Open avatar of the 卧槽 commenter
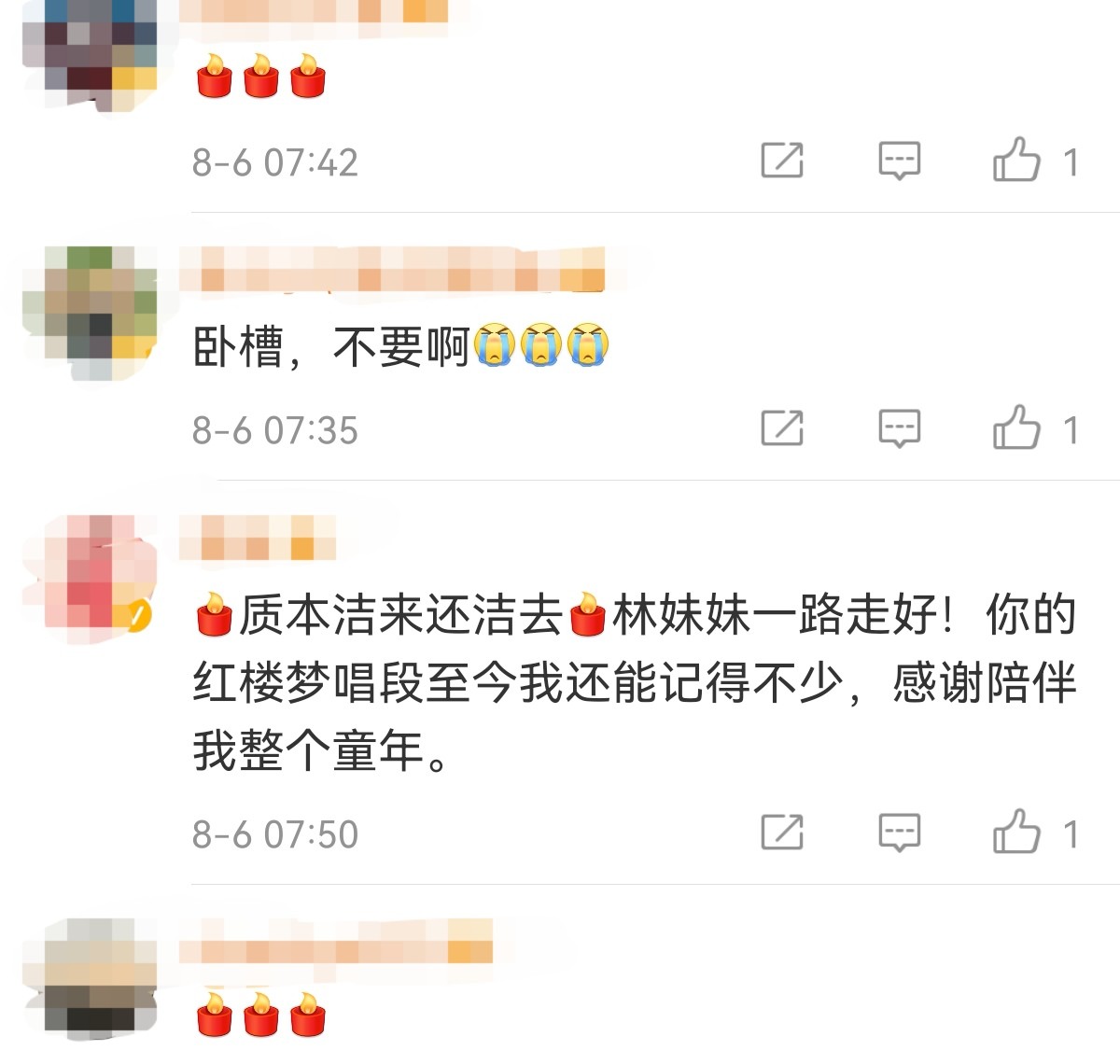 click(x=90, y=314)
